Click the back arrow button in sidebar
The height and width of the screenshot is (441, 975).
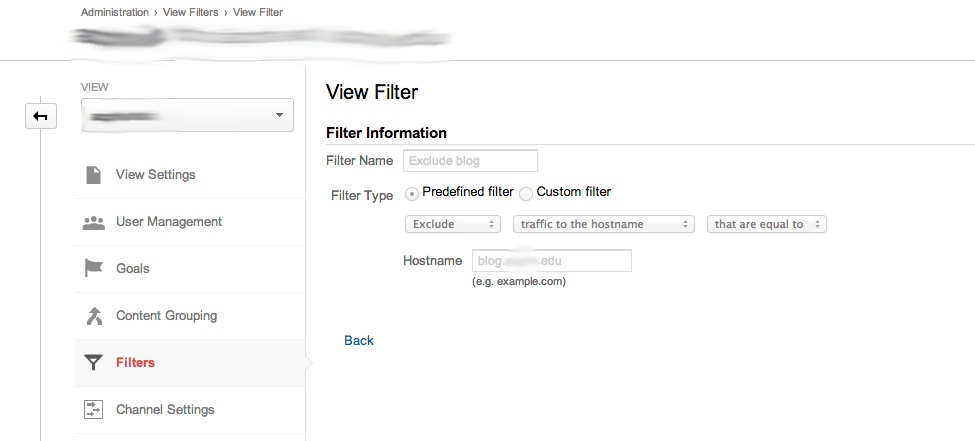40,117
